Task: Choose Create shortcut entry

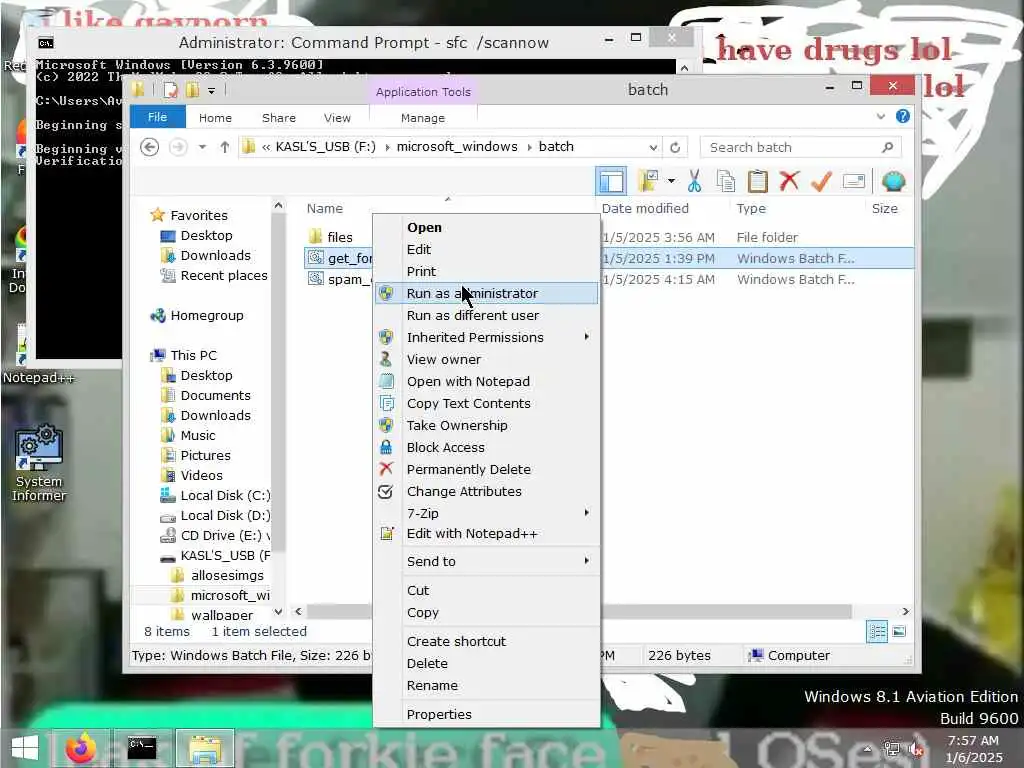Action: 486,641
